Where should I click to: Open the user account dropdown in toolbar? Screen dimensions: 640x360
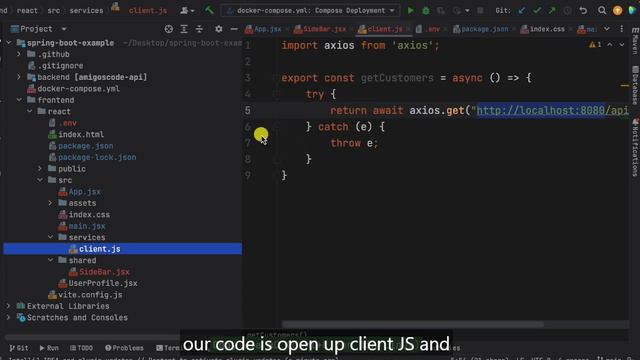tap(187, 11)
